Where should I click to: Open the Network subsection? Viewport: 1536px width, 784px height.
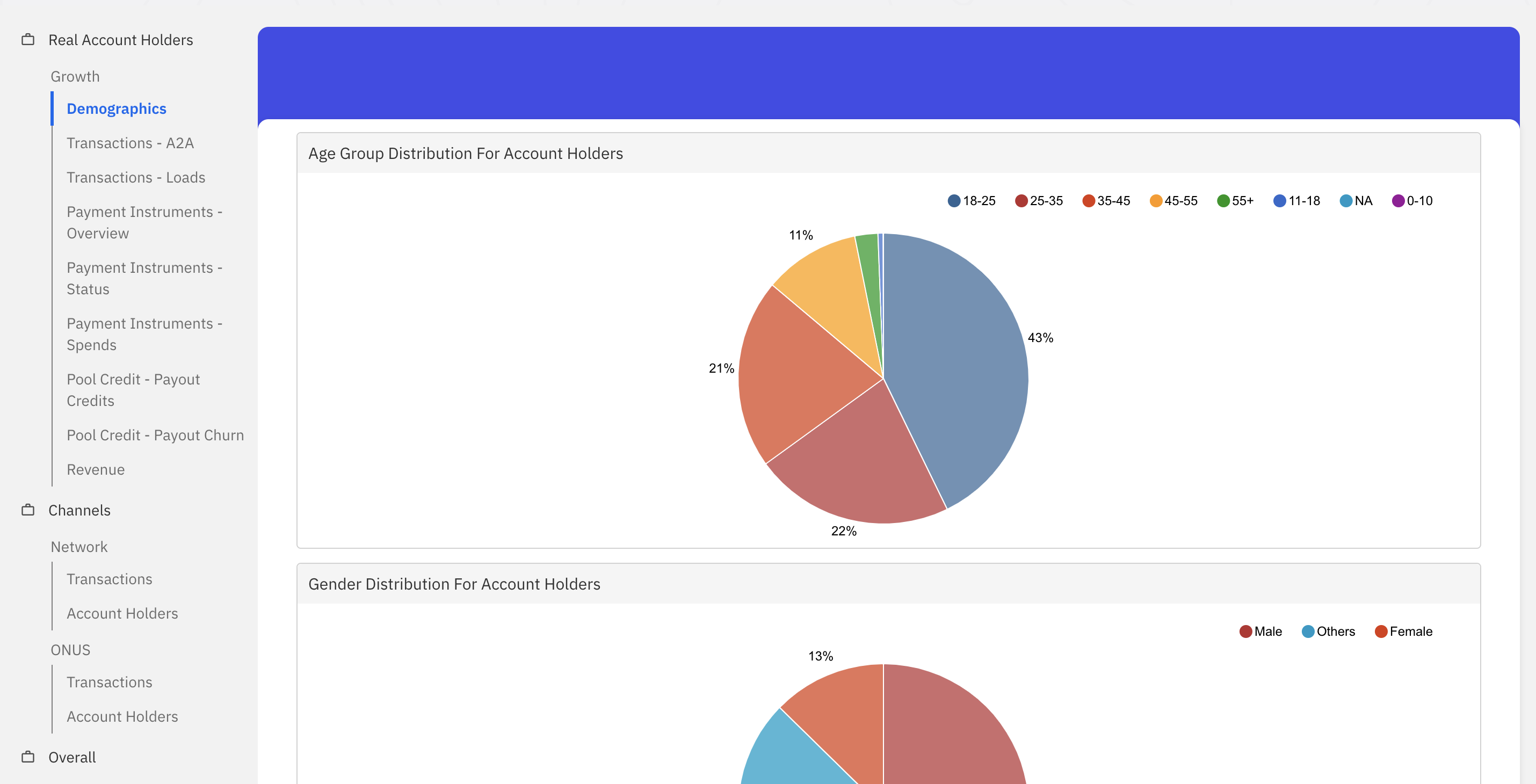click(79, 547)
